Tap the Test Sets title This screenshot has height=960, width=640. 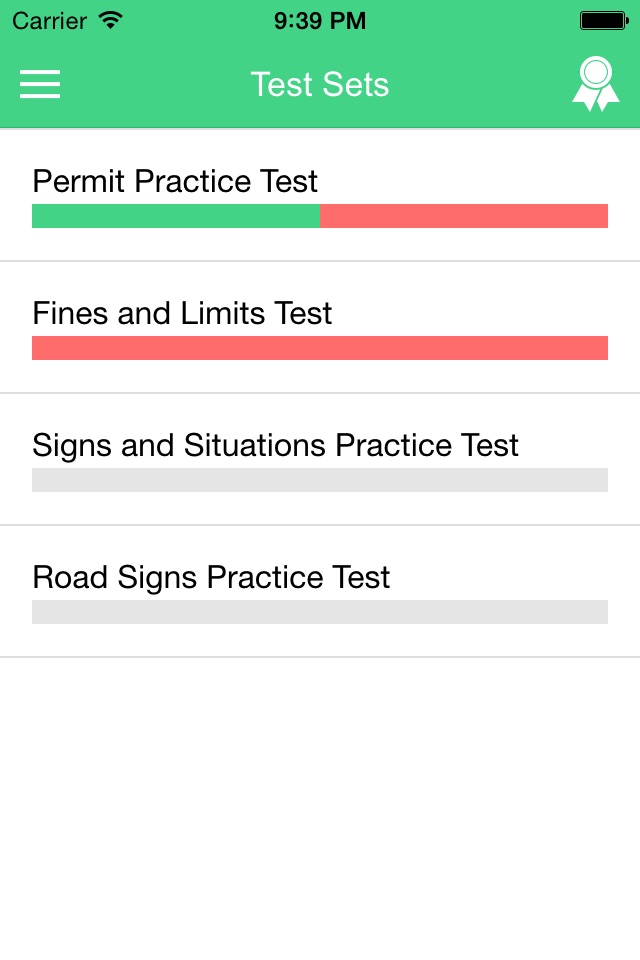pyautogui.click(x=320, y=85)
